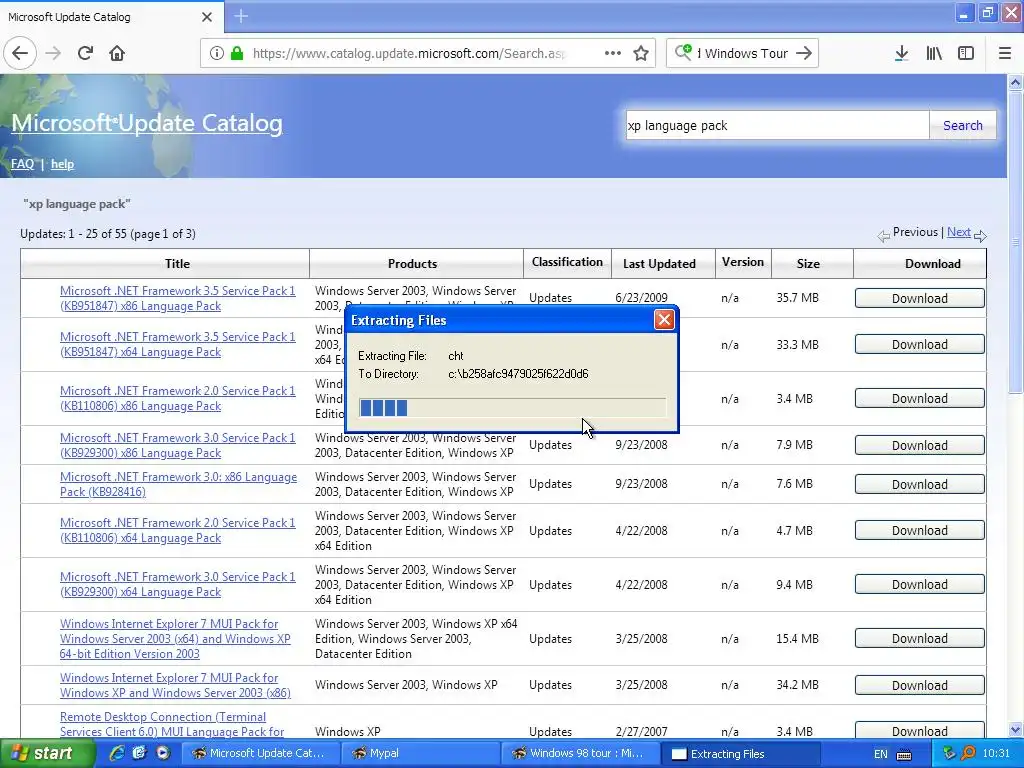Download the 35.7 MB .NET 3.5 x86 pack

[920, 298]
